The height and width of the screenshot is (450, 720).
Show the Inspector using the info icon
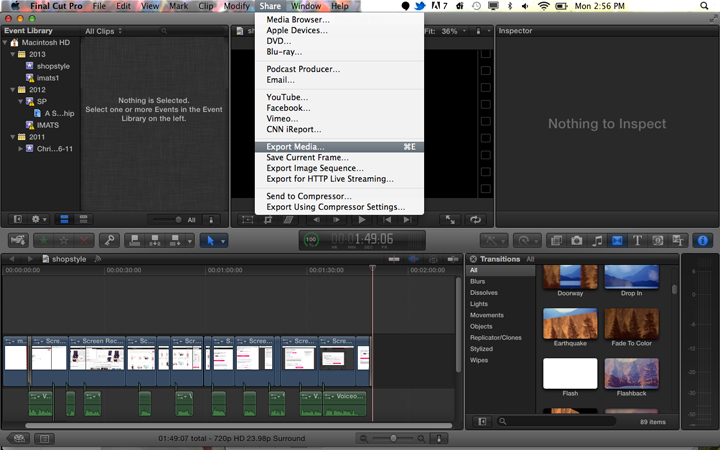[703, 241]
